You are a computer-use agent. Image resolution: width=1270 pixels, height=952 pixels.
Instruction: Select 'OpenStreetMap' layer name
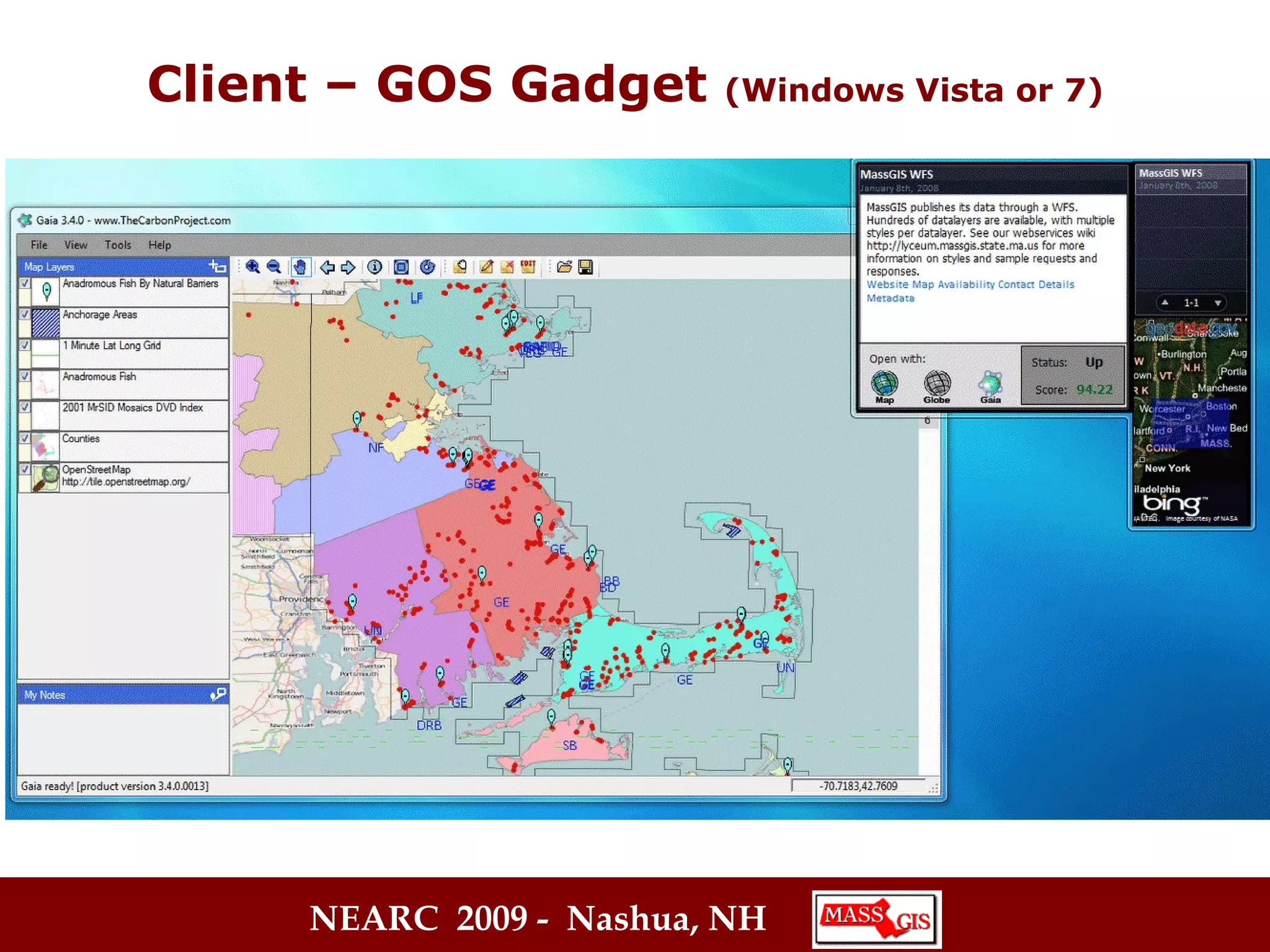click(x=96, y=470)
